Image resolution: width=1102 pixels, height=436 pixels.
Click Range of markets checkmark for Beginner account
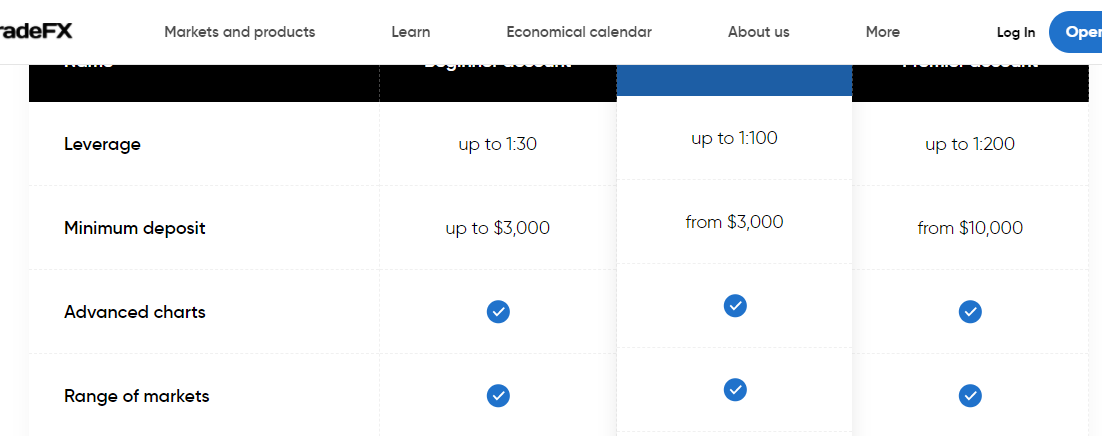tap(498, 396)
